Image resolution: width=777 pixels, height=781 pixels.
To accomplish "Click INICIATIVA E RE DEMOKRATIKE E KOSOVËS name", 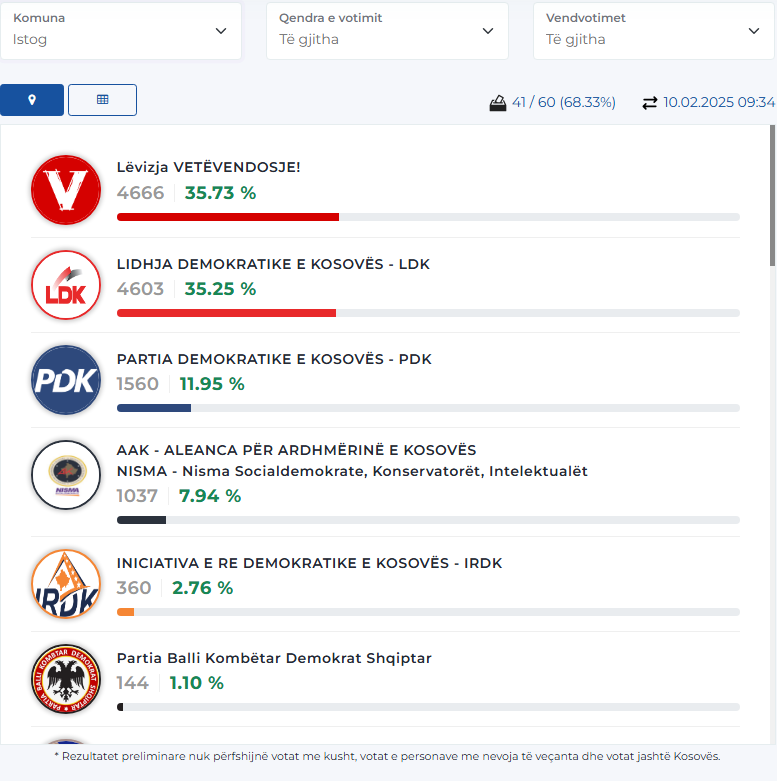I will click(309, 563).
